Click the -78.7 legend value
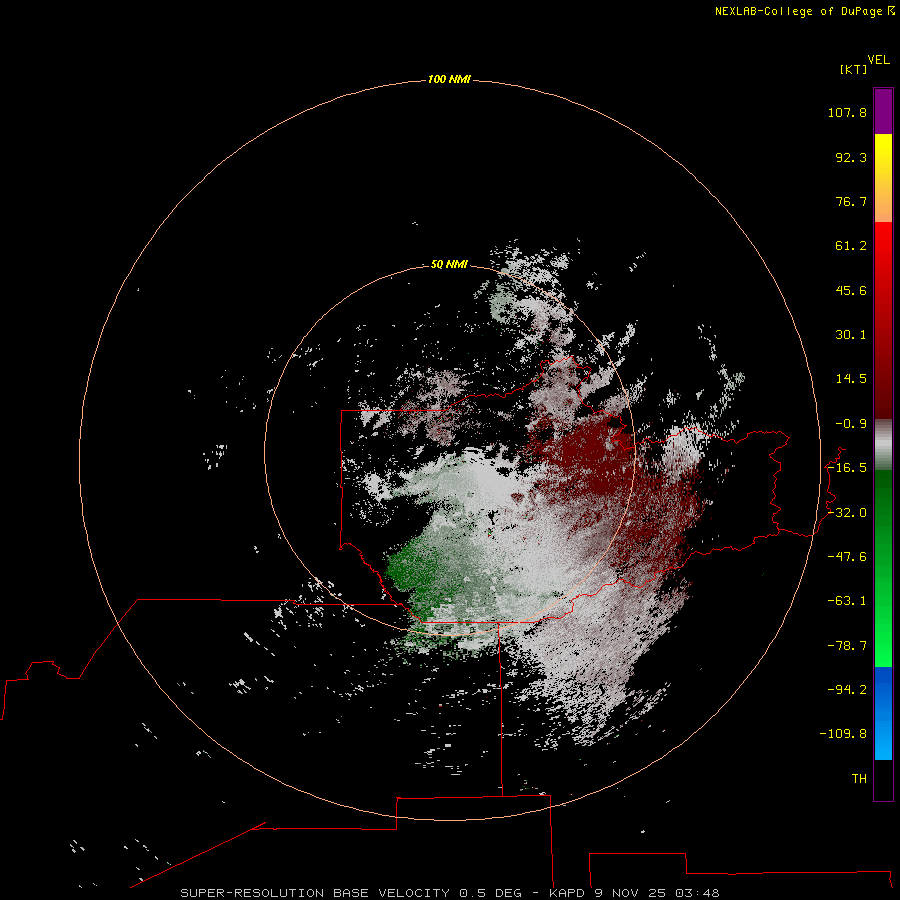This screenshot has width=900, height=900. tap(847, 646)
